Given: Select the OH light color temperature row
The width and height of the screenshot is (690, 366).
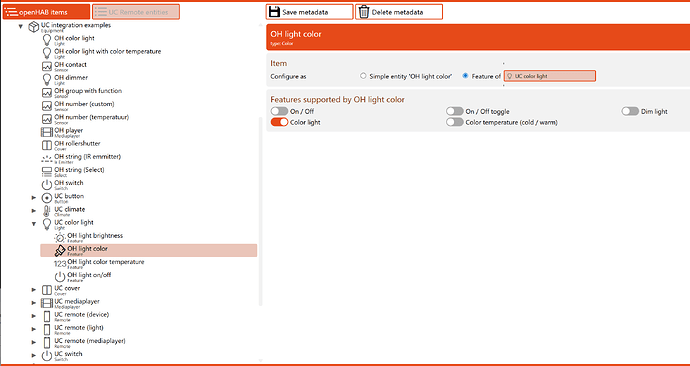Looking at the screenshot, I should pyautogui.click(x=149, y=264).
